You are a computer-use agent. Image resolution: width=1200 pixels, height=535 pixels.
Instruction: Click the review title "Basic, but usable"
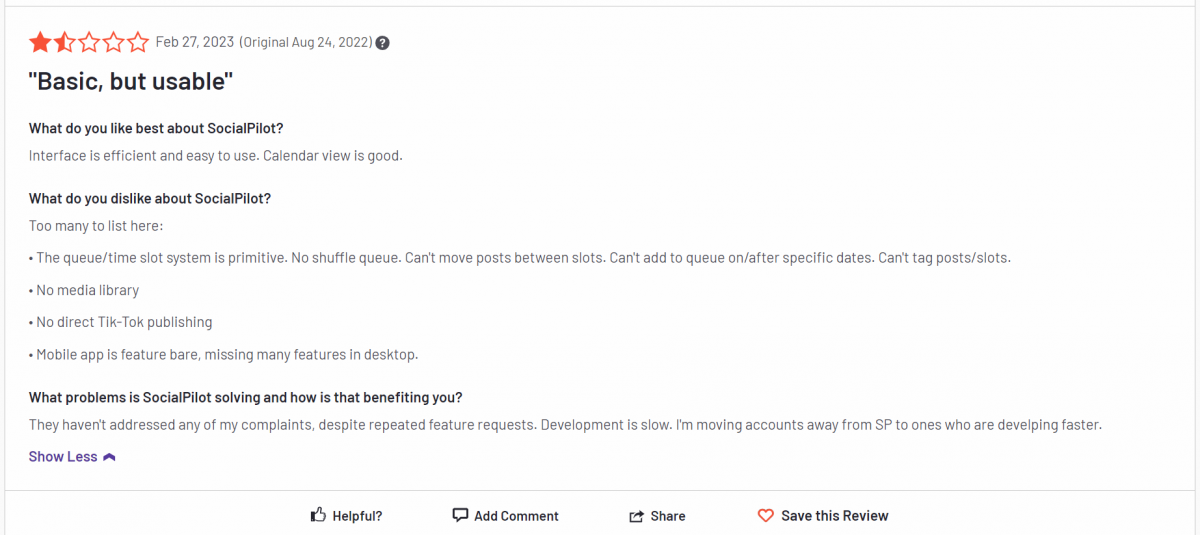click(131, 81)
